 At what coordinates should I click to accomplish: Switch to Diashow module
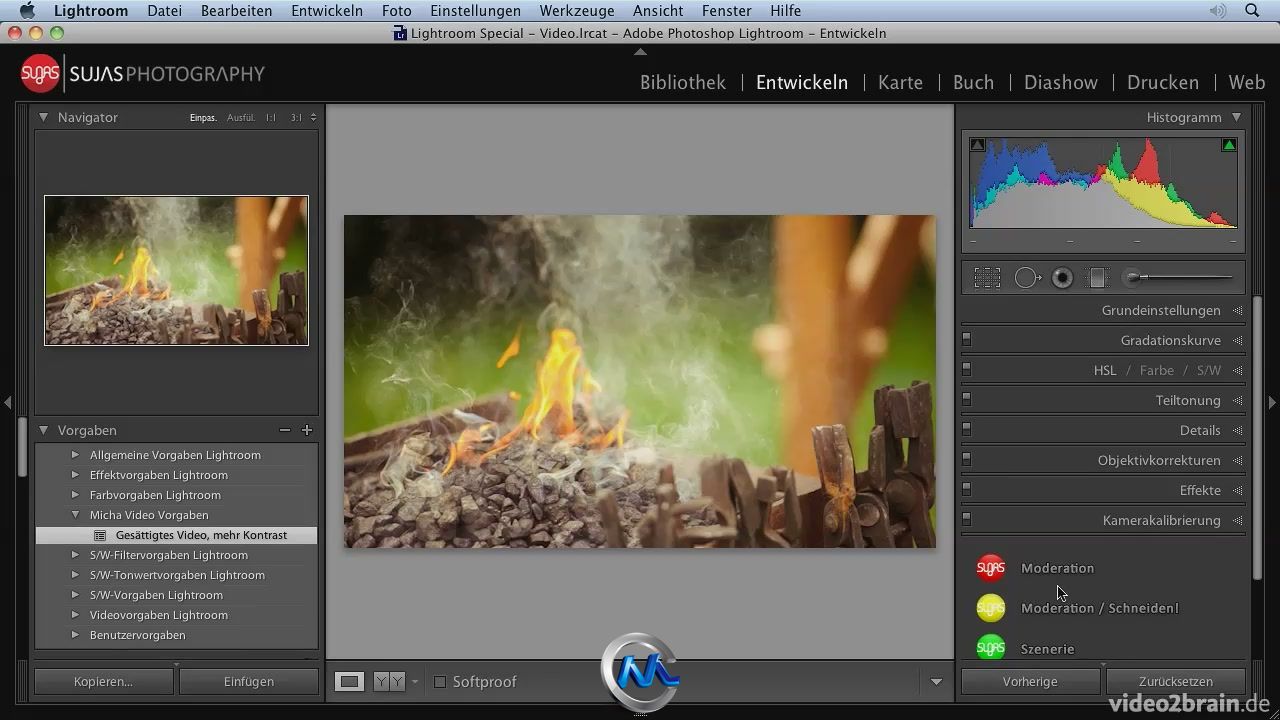1061,82
